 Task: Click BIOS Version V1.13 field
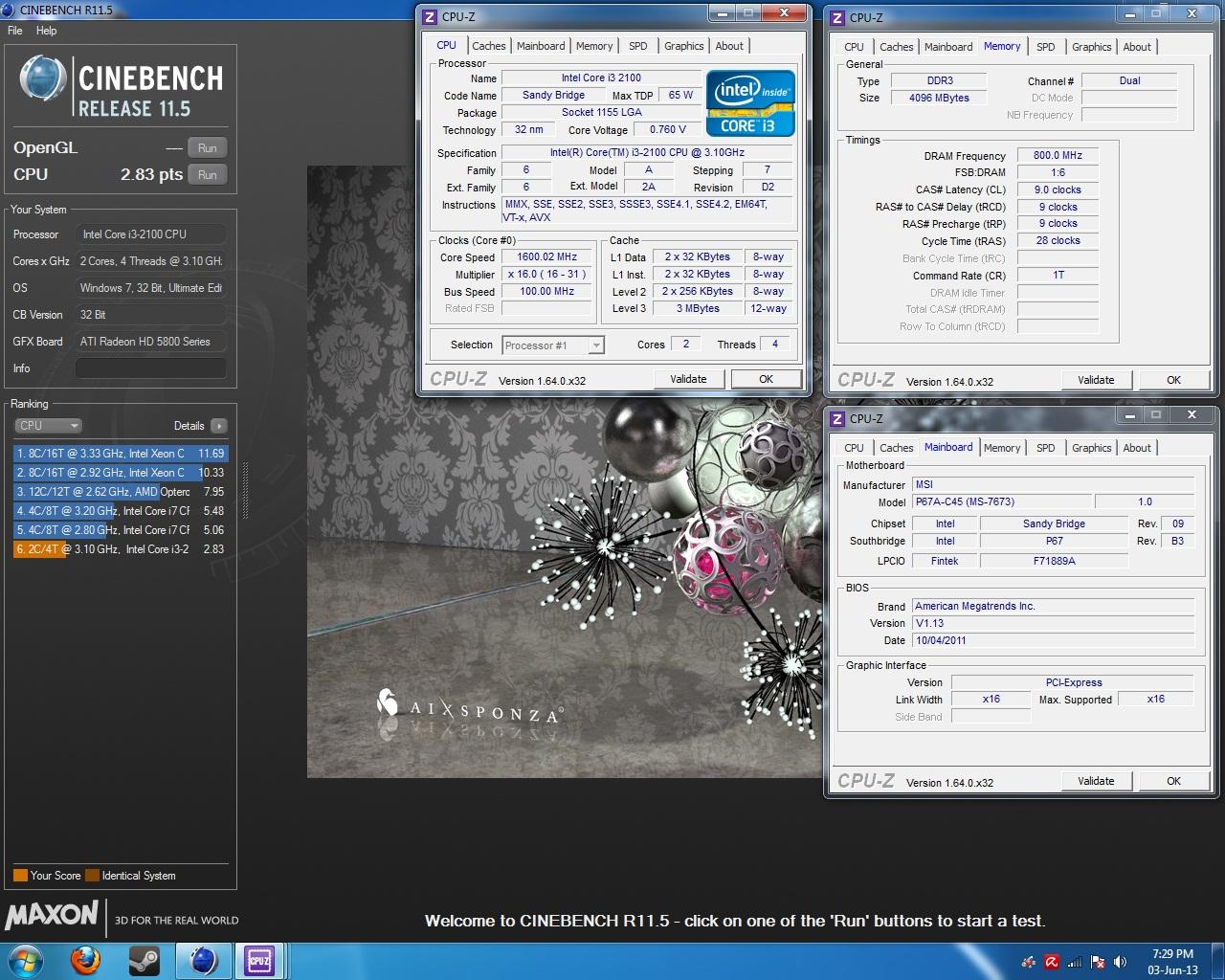[x=1053, y=623]
